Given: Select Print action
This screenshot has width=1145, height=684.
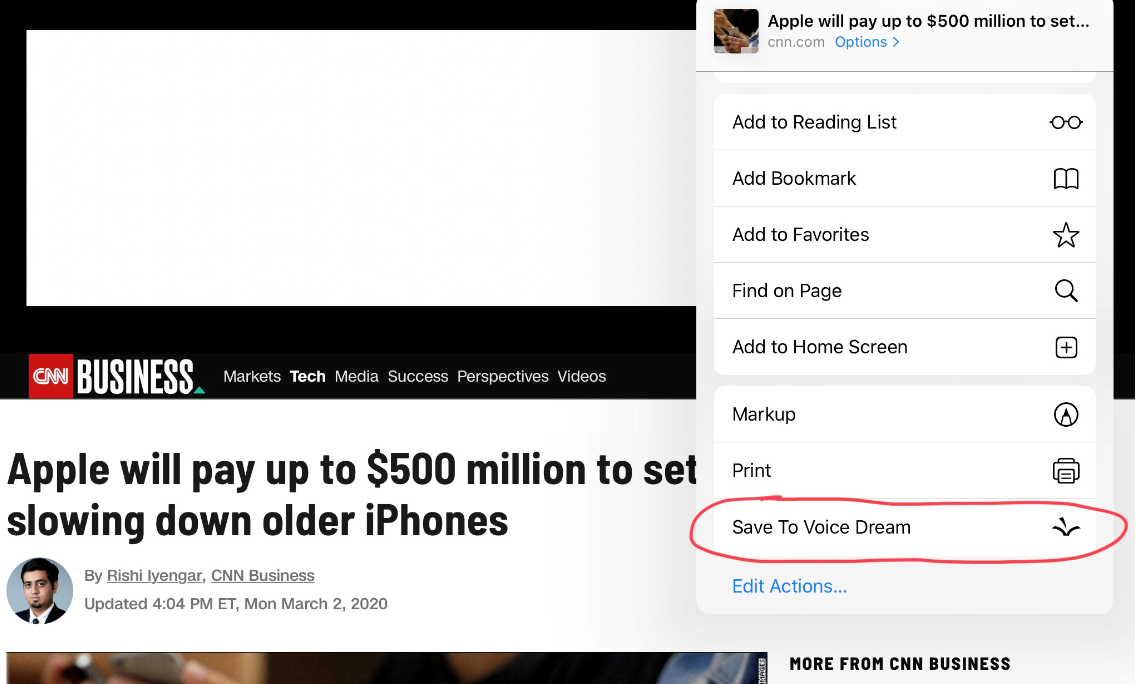Looking at the screenshot, I should click(x=904, y=471).
